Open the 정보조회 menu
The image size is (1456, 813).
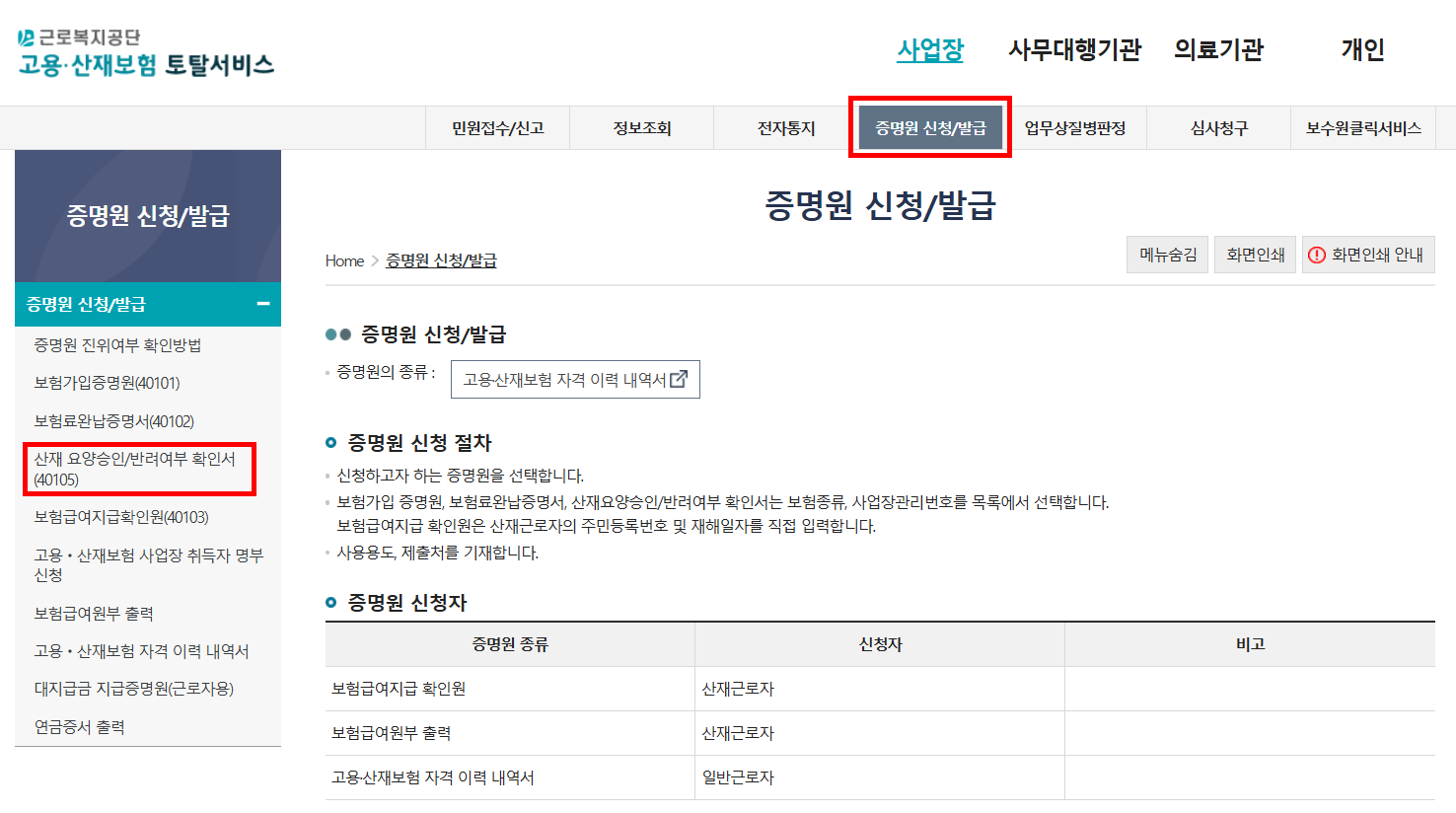pos(642,128)
